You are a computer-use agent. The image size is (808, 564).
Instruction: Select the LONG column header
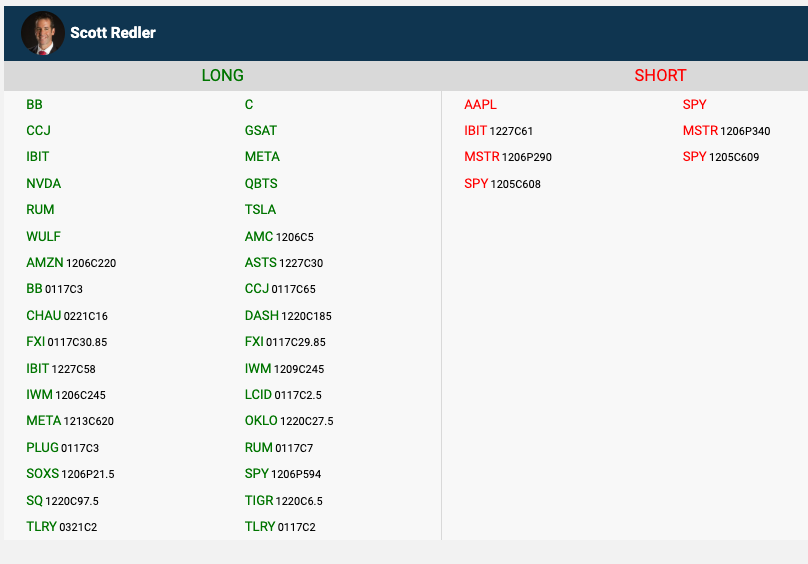point(222,76)
